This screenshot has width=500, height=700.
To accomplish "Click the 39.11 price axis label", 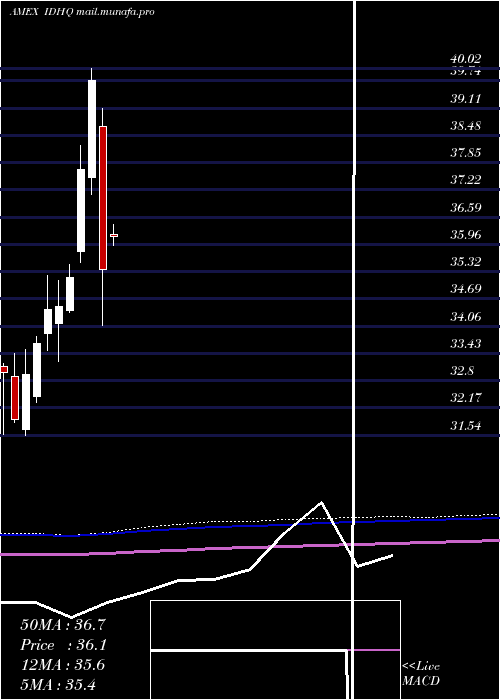I will [466, 99].
